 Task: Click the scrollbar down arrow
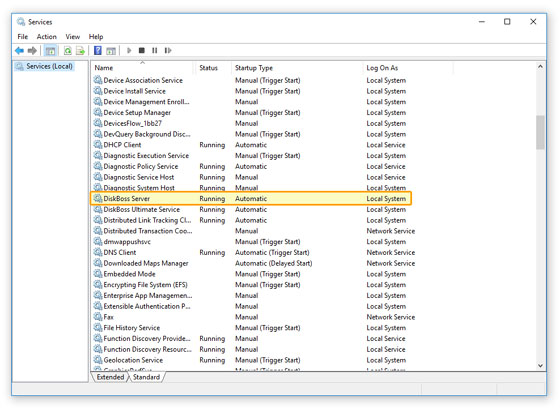540,366
